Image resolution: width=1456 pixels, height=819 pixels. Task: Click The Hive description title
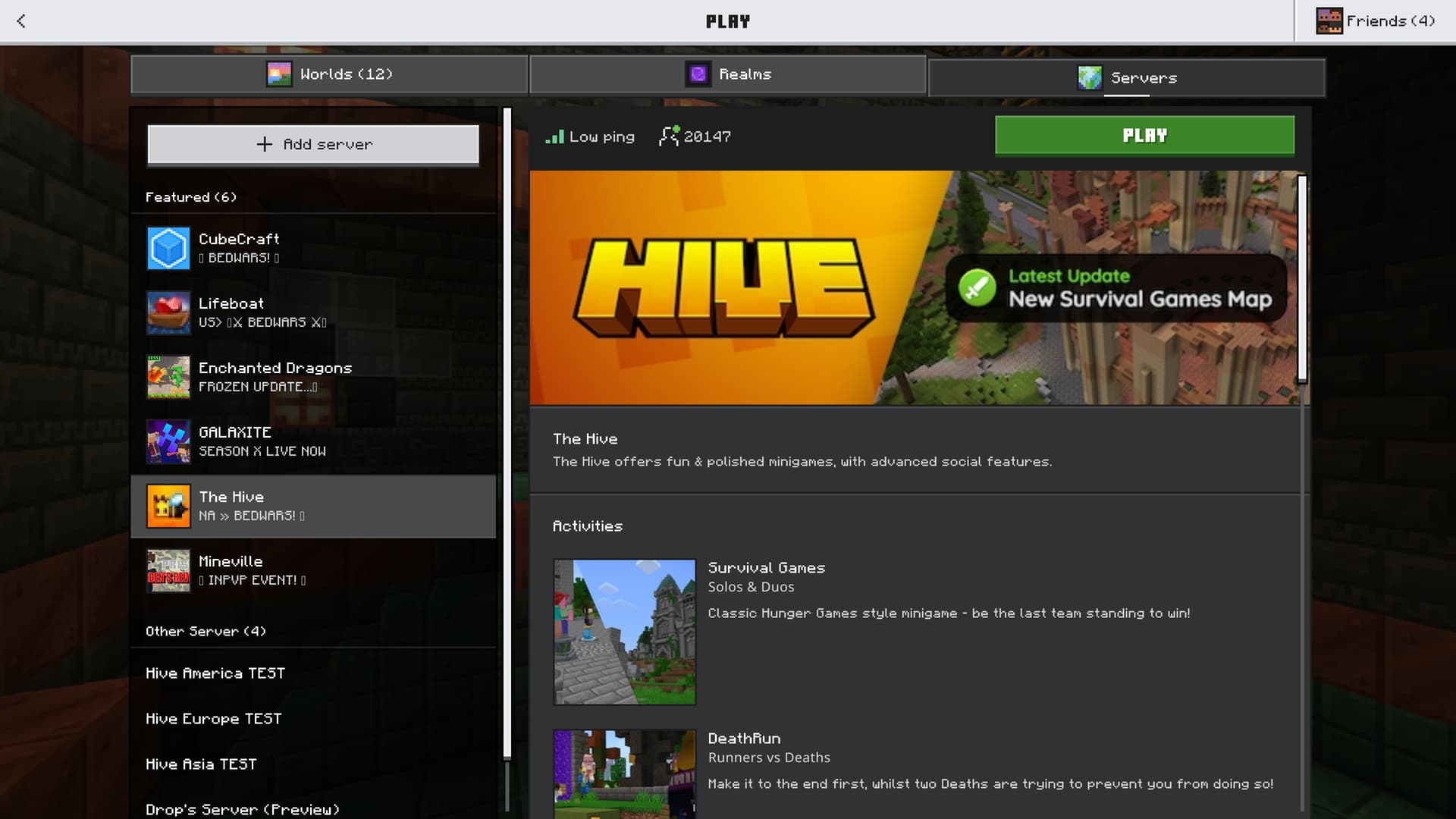585,439
